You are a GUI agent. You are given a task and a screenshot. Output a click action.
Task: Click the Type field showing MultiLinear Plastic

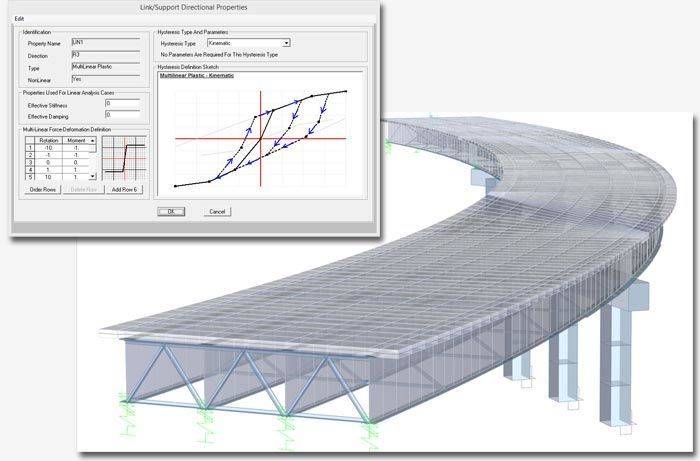coord(106,67)
